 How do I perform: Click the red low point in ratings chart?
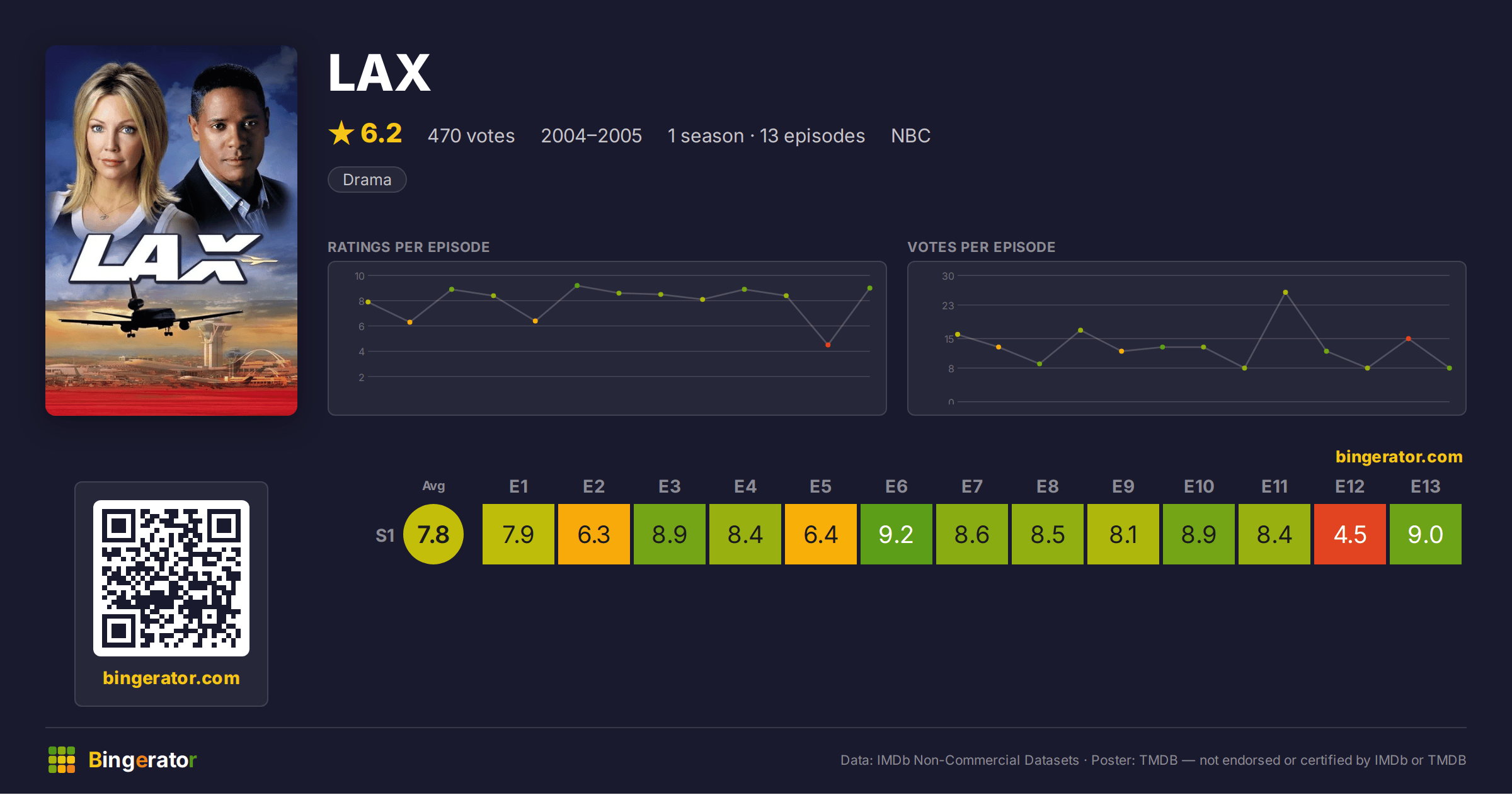click(x=828, y=345)
